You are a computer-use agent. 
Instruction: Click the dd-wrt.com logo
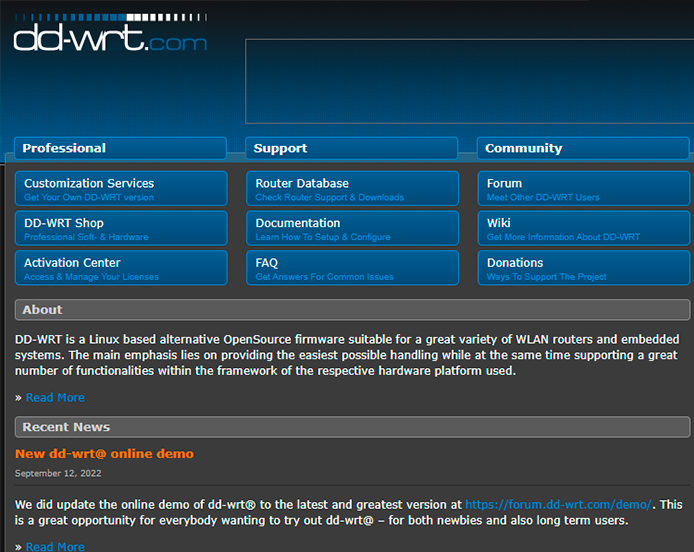coord(110,33)
